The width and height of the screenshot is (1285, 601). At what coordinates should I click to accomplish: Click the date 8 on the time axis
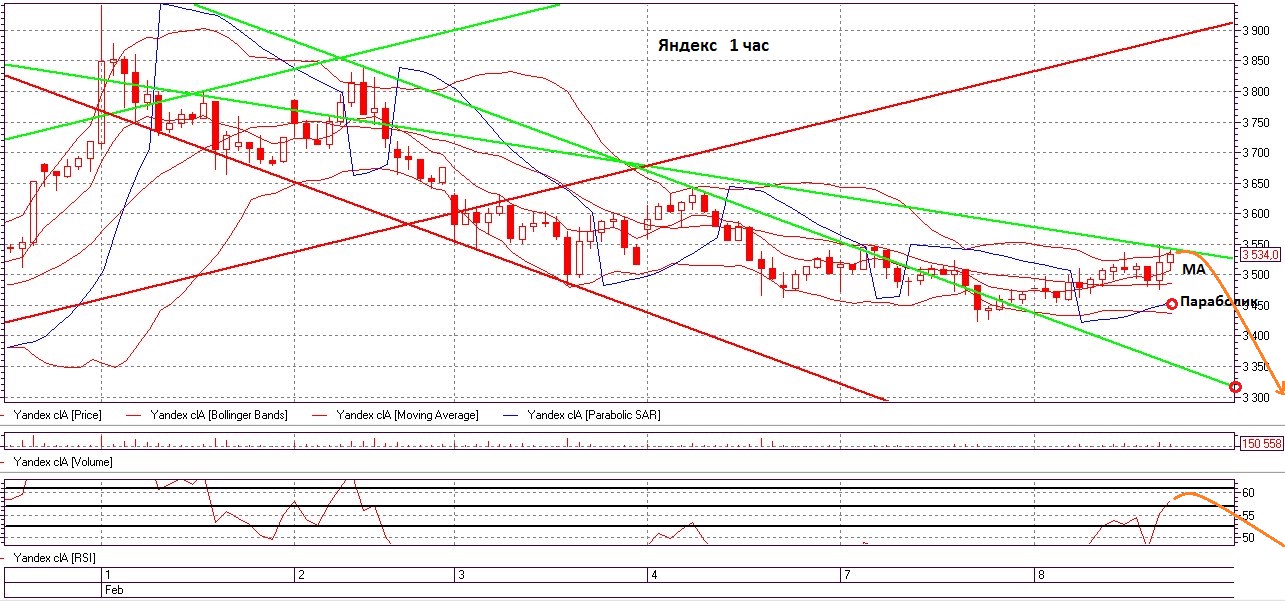[1040, 576]
